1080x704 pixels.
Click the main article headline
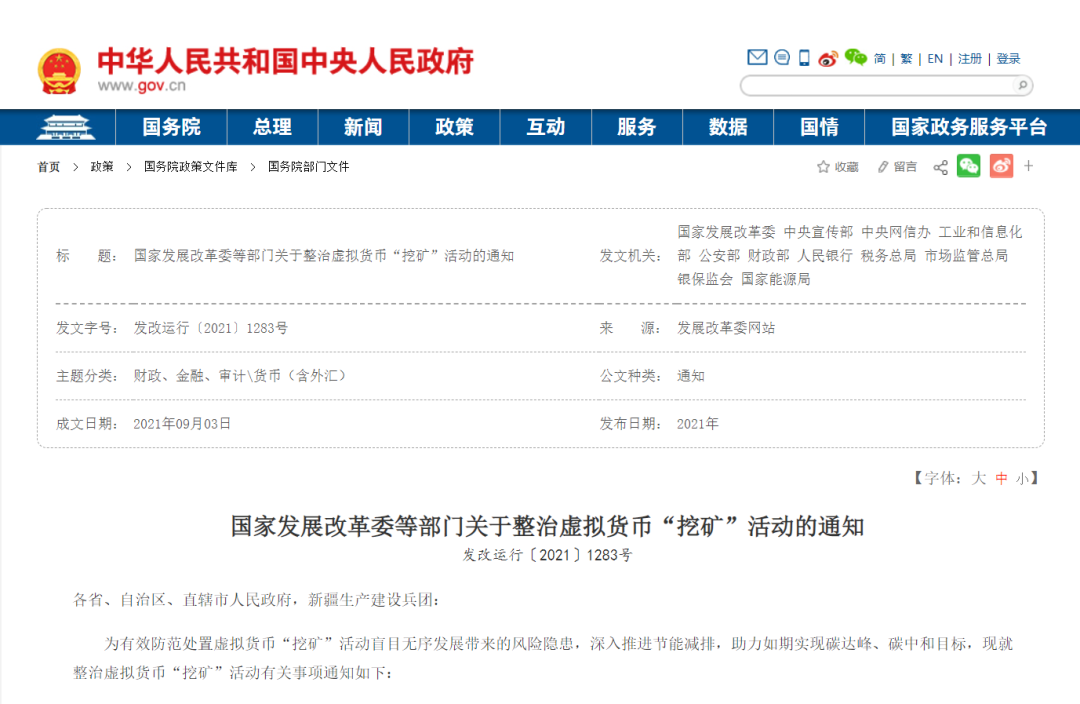[x=547, y=526]
